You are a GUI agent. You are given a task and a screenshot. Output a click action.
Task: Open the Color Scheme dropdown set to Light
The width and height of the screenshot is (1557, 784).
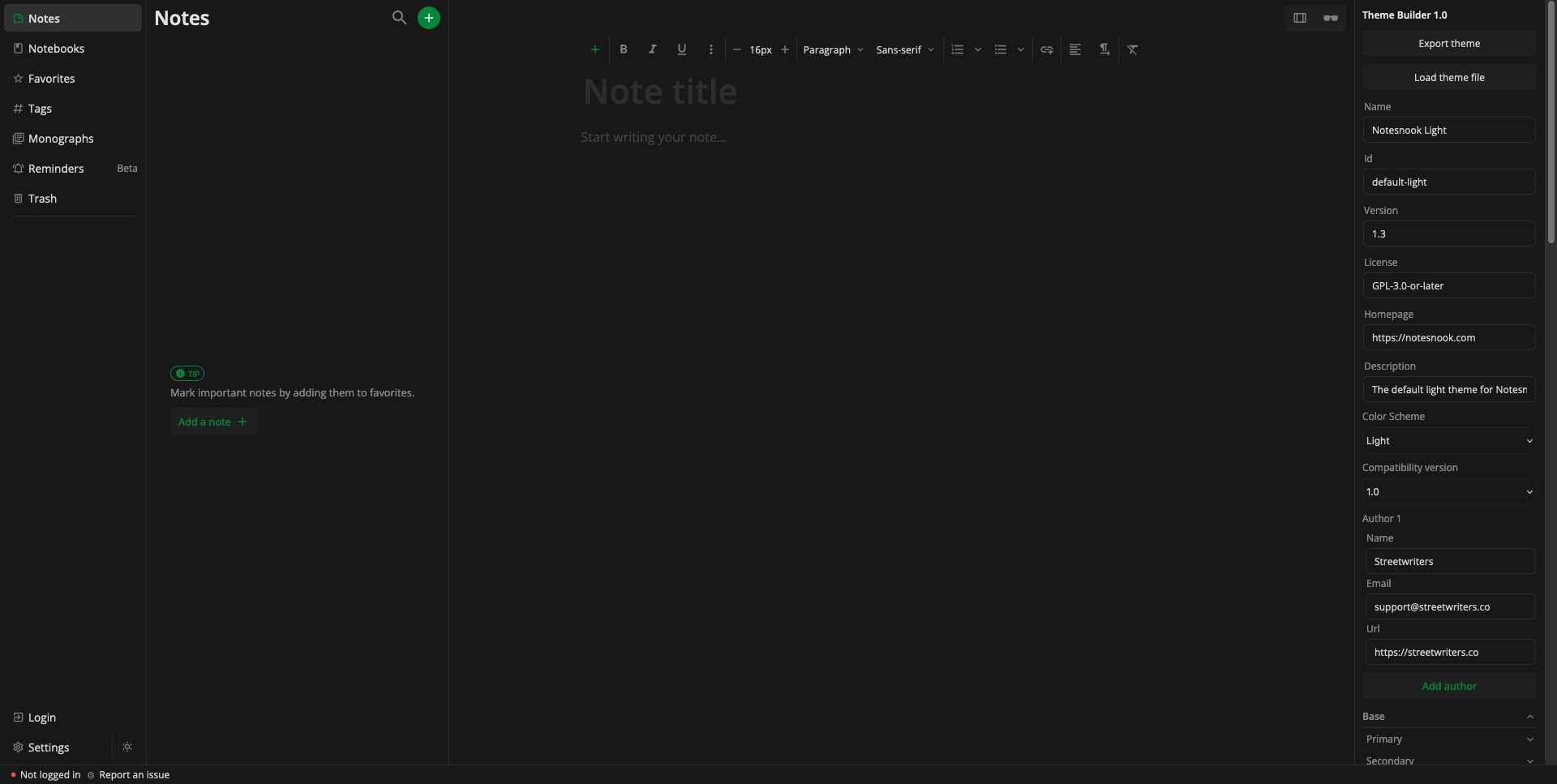[1448, 441]
